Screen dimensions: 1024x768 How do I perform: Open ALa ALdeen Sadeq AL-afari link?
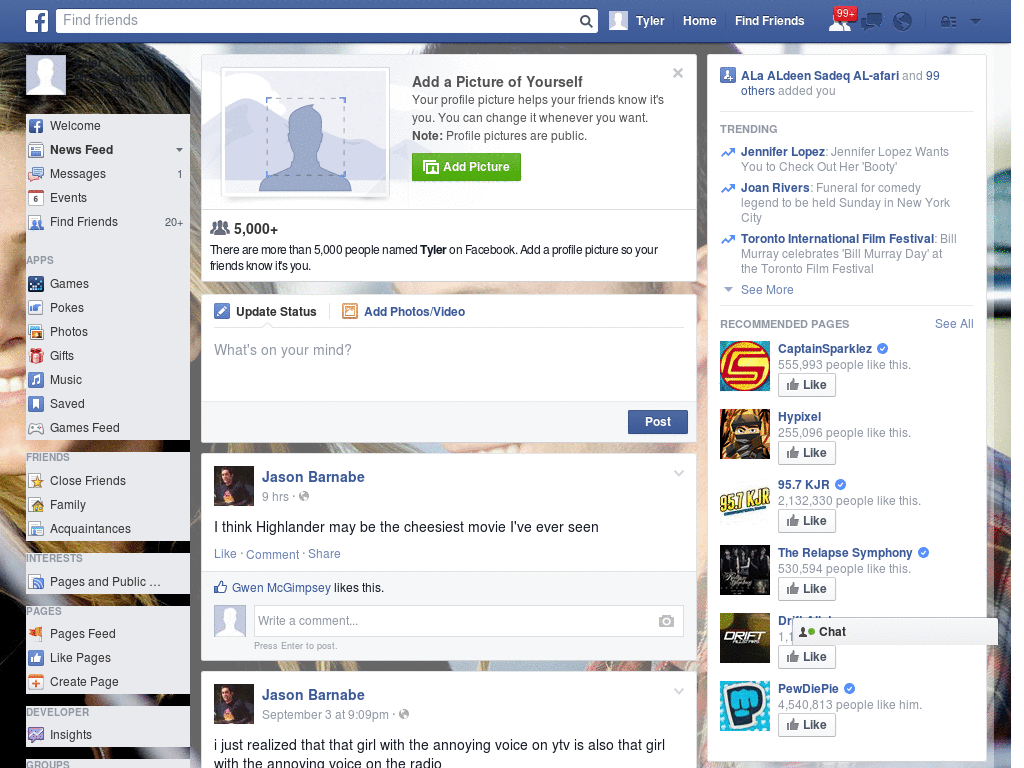(x=820, y=76)
